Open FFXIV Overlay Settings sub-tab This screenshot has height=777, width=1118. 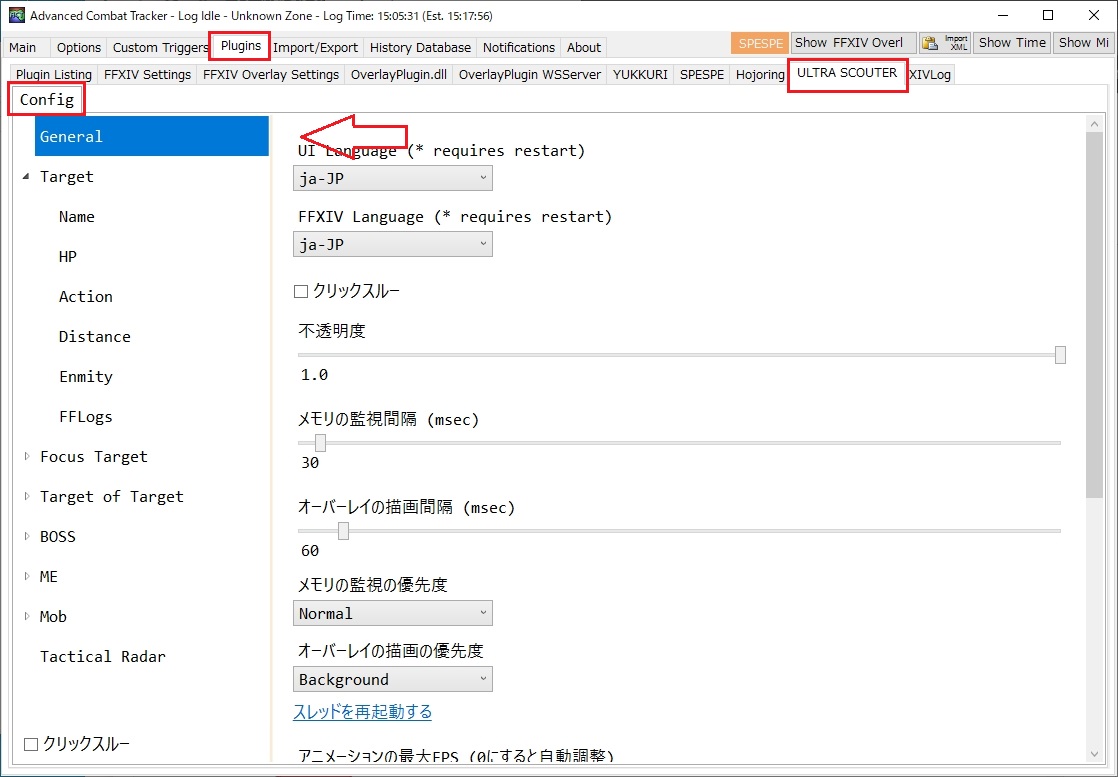pos(271,75)
